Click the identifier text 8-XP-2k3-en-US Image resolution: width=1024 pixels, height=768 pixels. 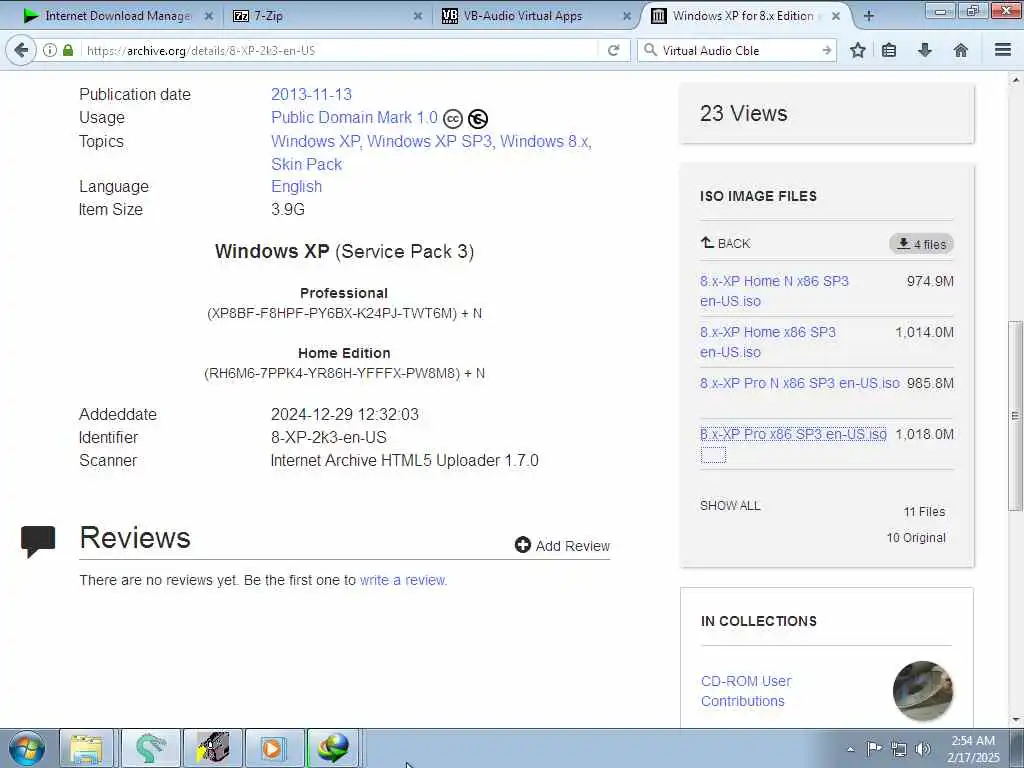(x=328, y=437)
